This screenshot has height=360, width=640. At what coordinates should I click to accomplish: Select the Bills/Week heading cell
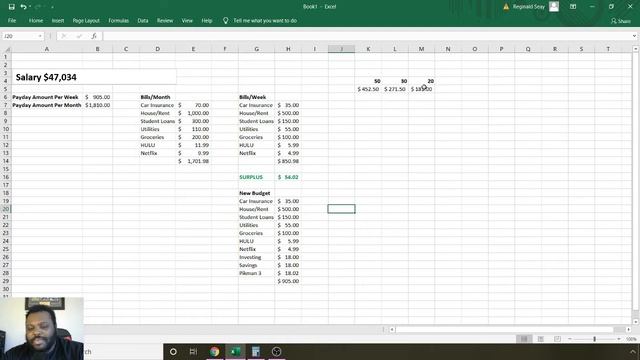pyautogui.click(x=256, y=97)
